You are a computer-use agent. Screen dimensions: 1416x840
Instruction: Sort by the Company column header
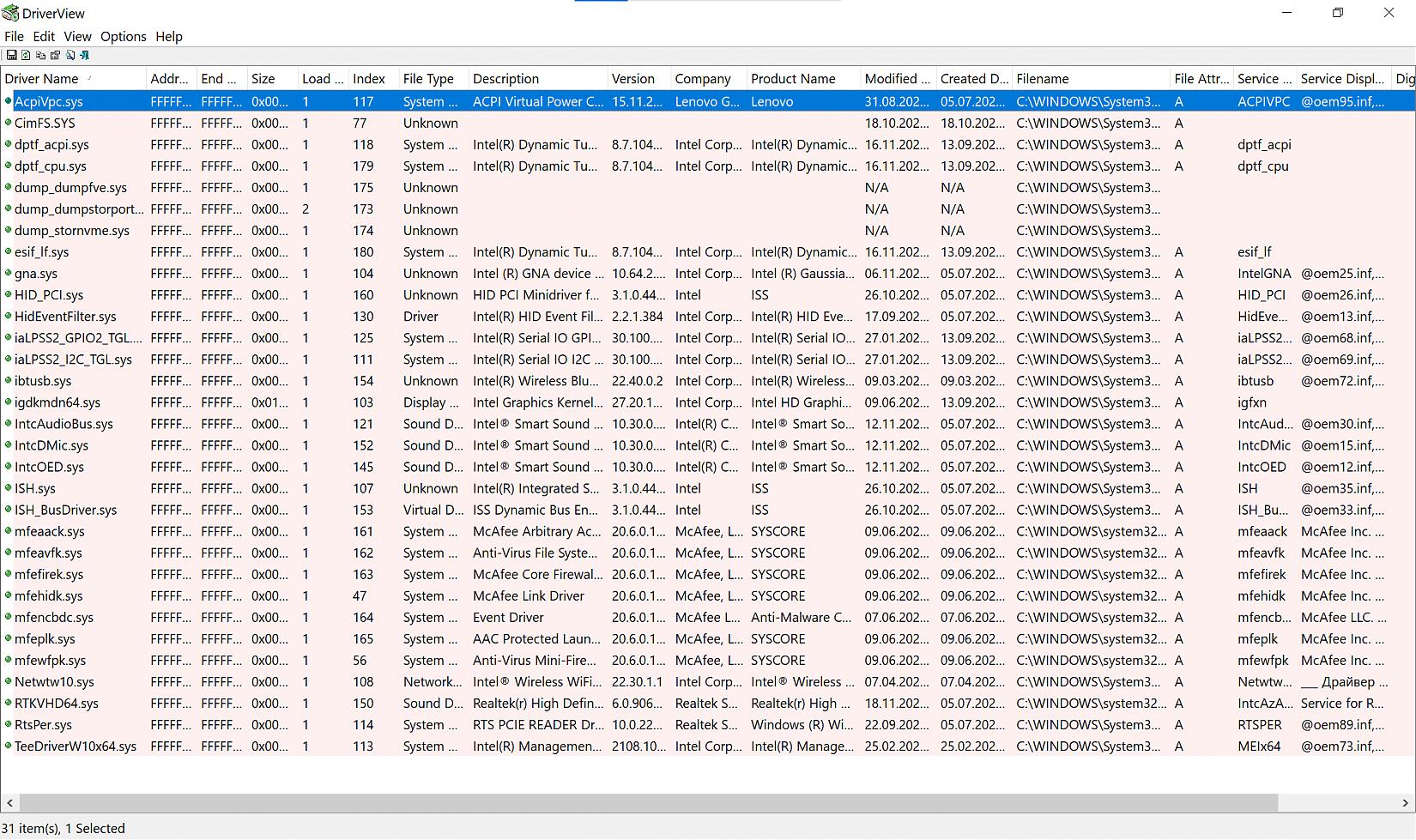(x=710, y=78)
